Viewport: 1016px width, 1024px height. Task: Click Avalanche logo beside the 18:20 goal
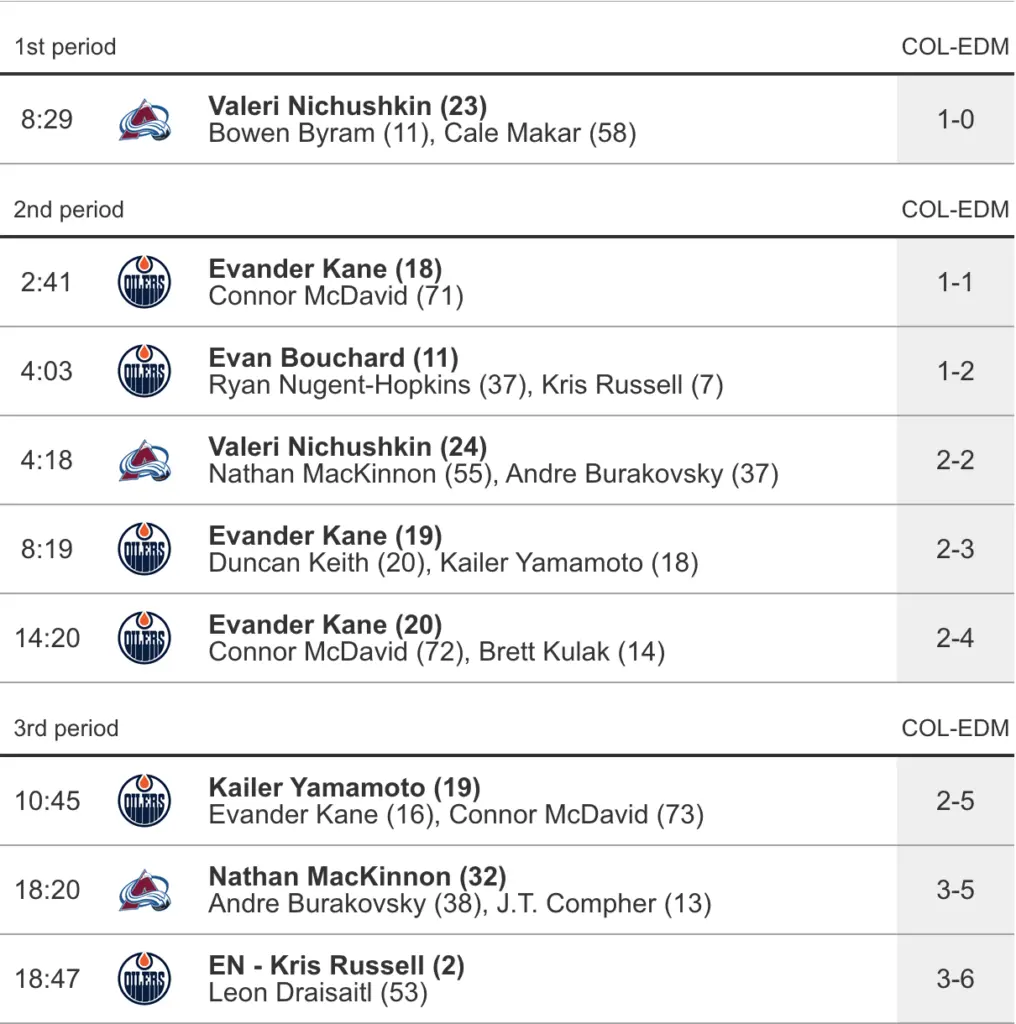tap(144, 890)
